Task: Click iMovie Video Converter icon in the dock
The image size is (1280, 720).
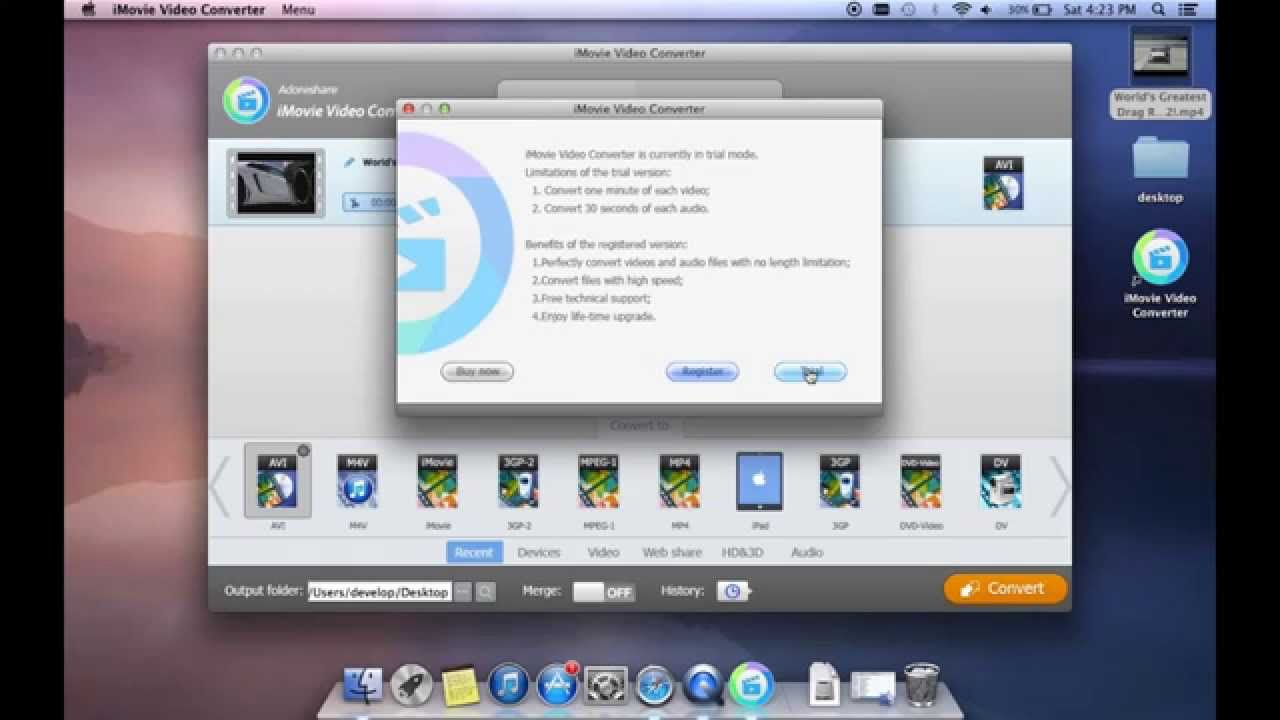Action: 752,684
